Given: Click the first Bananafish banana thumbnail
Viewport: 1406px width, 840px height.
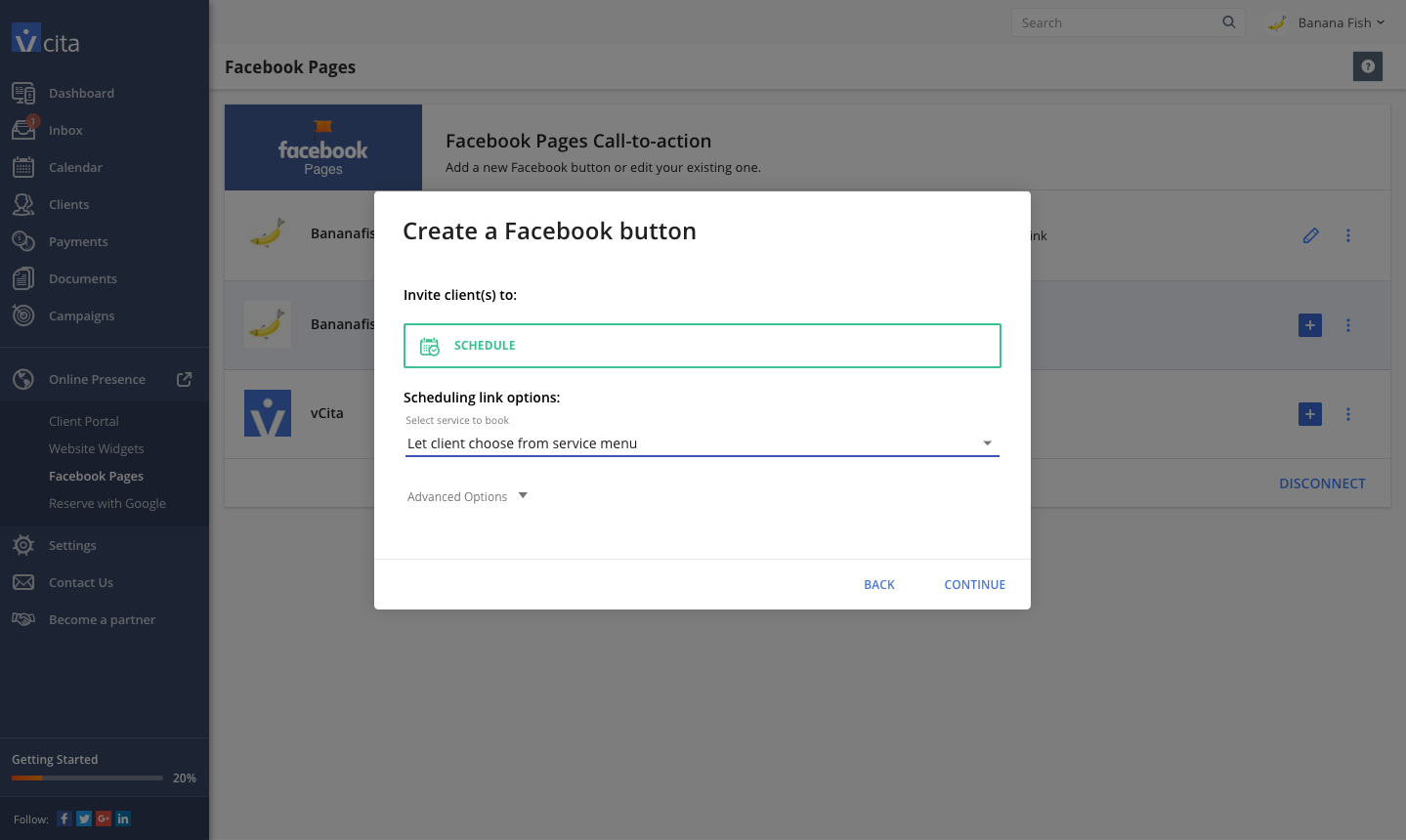Looking at the screenshot, I should click(268, 234).
